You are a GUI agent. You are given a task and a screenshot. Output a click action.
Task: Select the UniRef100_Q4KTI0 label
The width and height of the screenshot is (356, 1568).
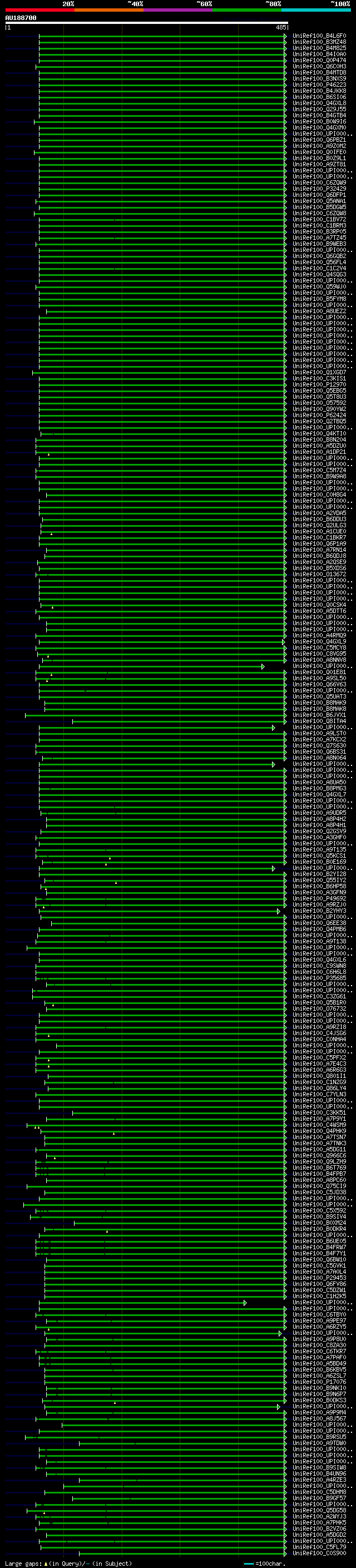(319, 434)
